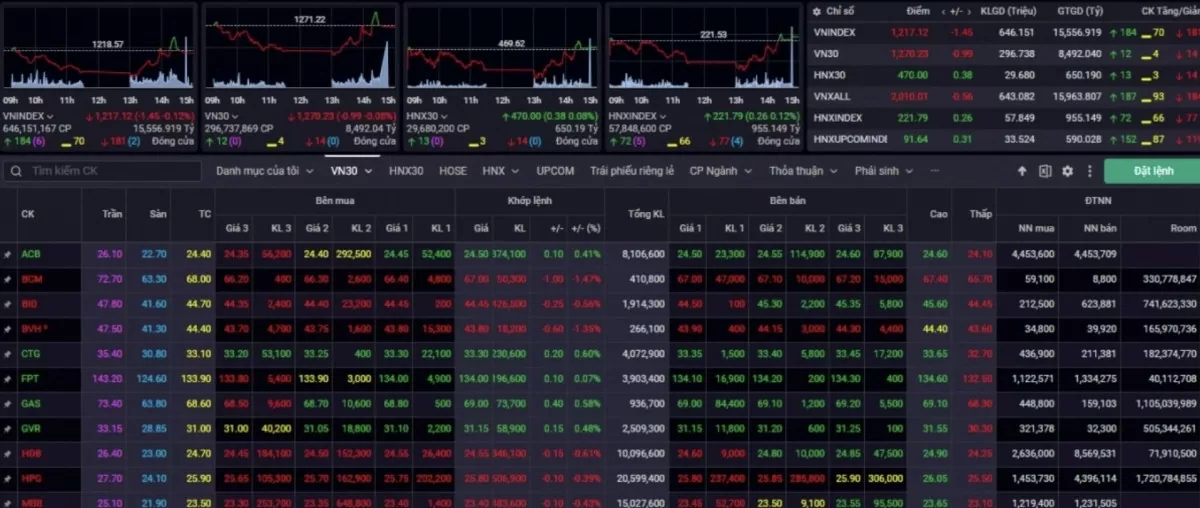Toggle the pin icon for ACB row
This screenshot has width=1200, height=508.
click(x=7, y=254)
